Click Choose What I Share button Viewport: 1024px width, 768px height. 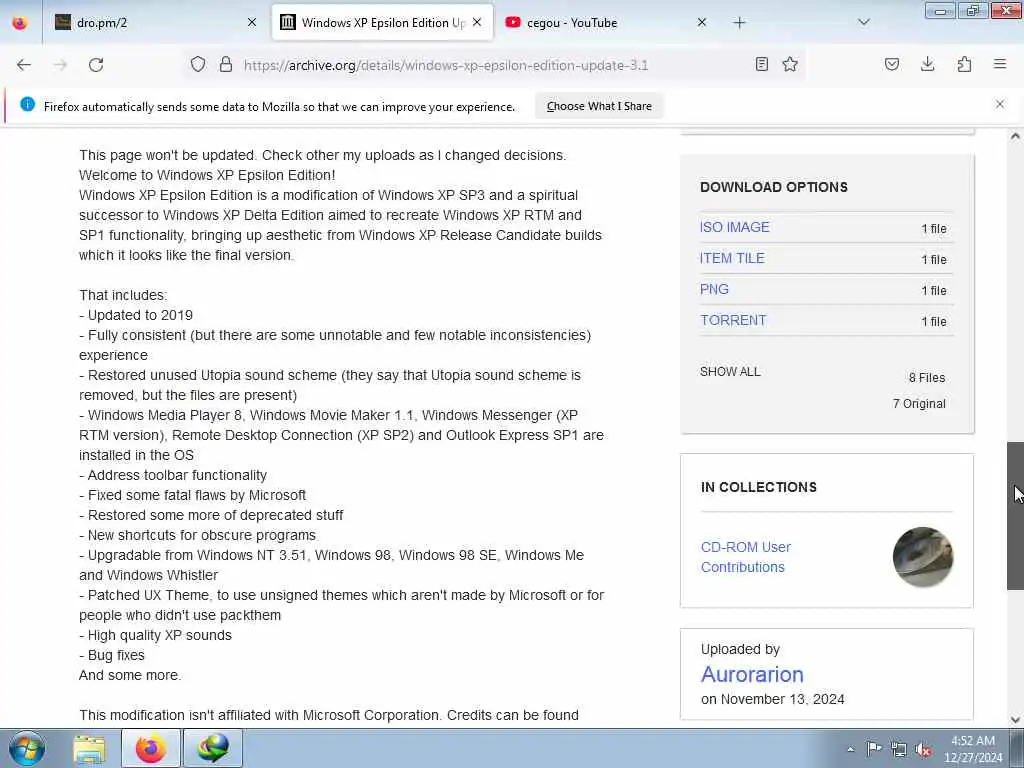tap(599, 106)
